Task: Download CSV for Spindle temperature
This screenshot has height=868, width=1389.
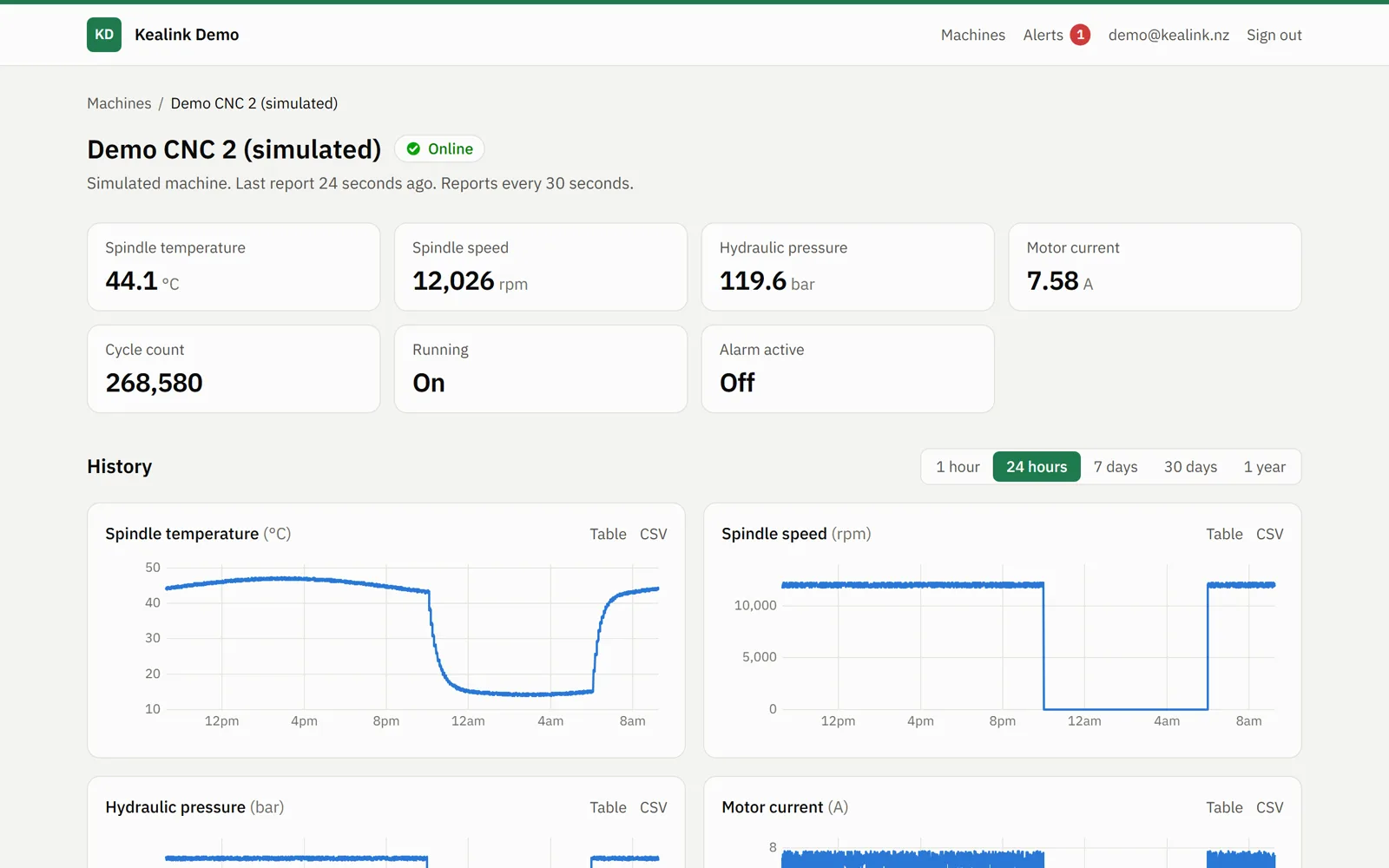Action: (653, 534)
